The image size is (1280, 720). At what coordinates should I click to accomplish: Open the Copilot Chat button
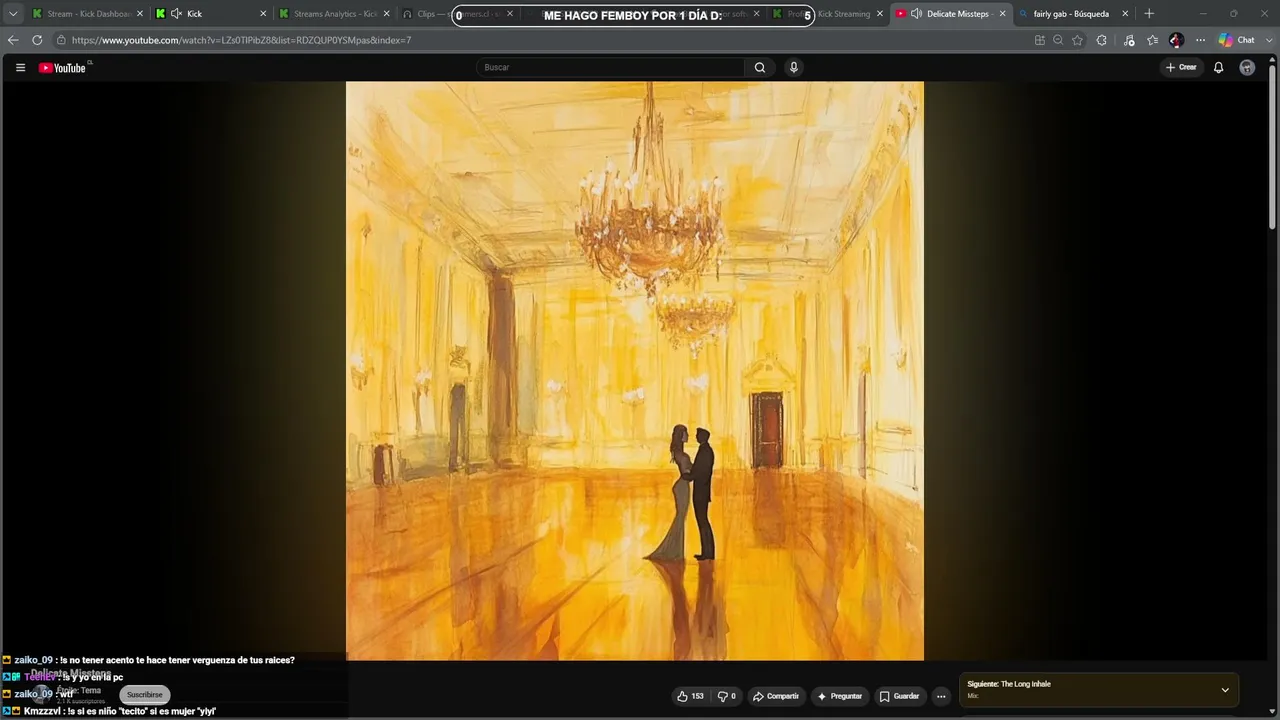click(1237, 40)
